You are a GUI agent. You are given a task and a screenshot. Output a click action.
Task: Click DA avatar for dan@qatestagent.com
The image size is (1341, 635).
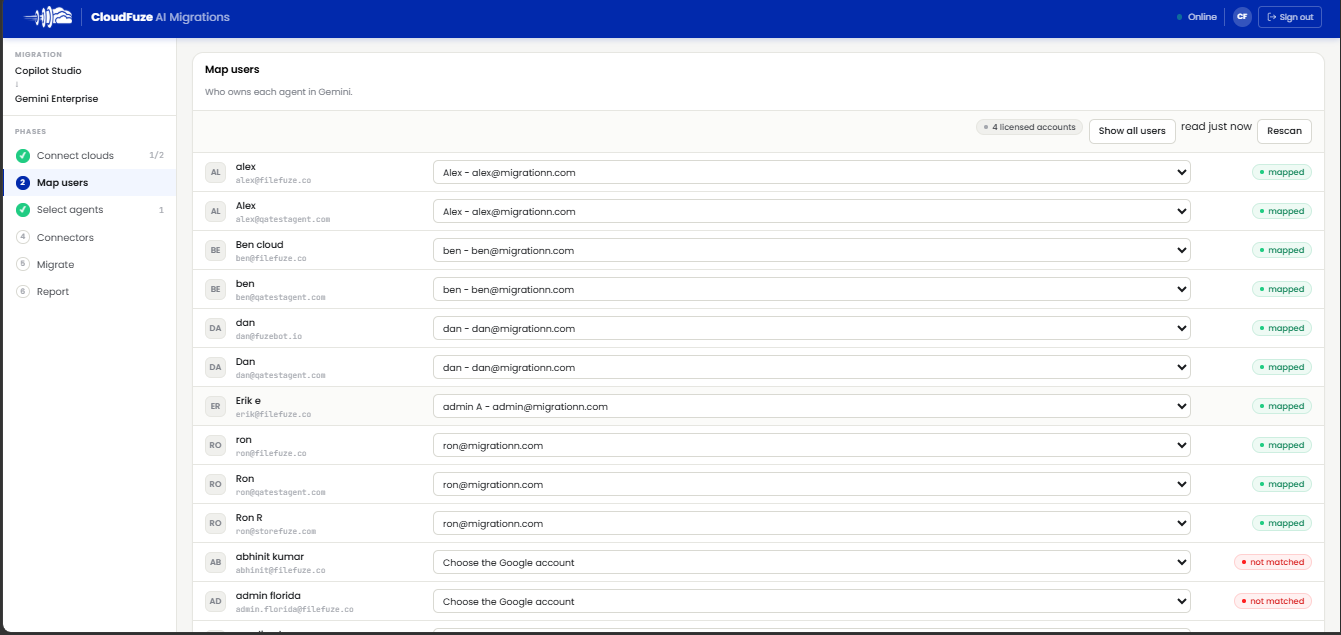[215, 367]
